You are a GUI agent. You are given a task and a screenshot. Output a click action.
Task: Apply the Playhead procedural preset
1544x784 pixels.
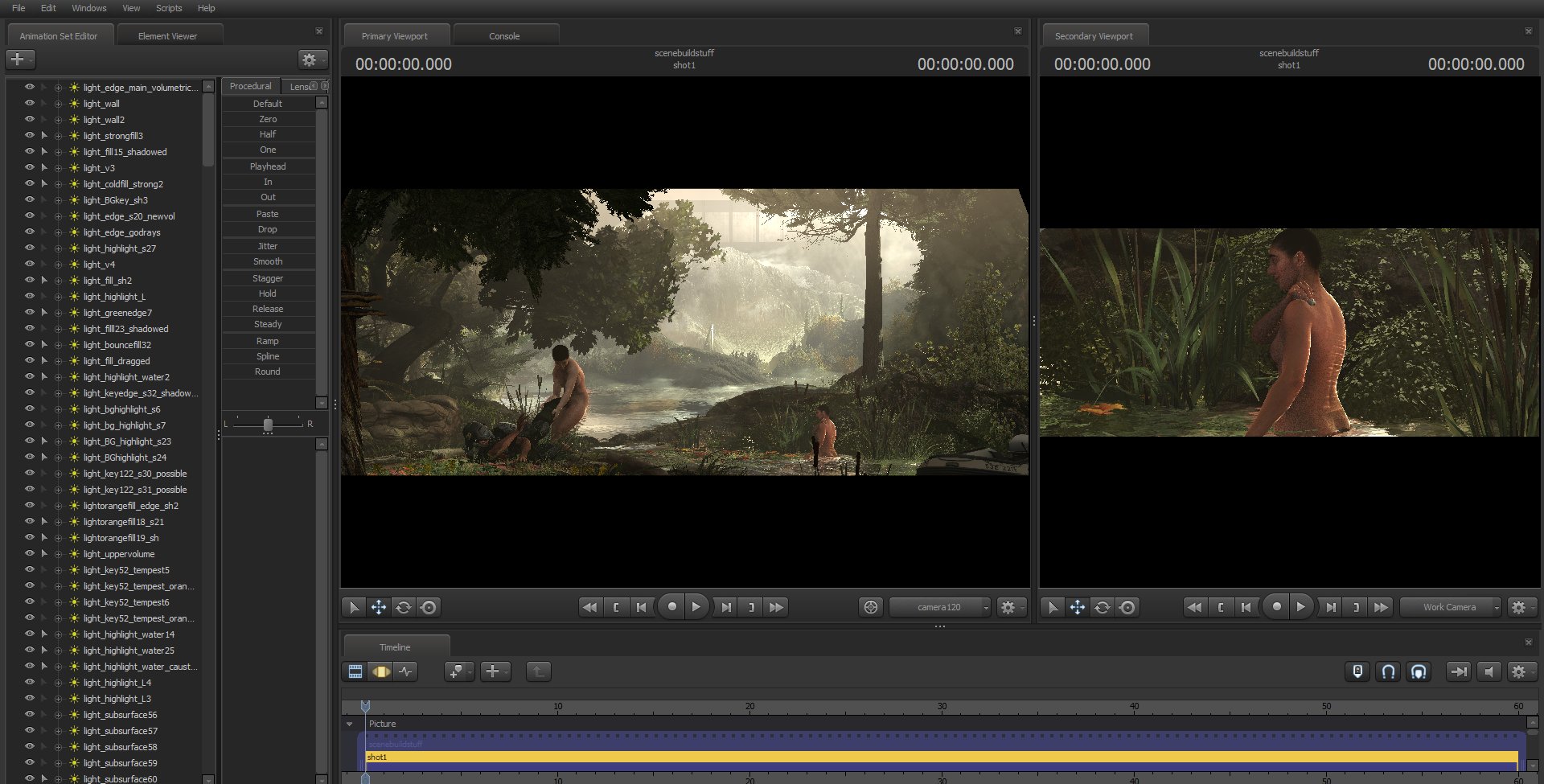268,166
